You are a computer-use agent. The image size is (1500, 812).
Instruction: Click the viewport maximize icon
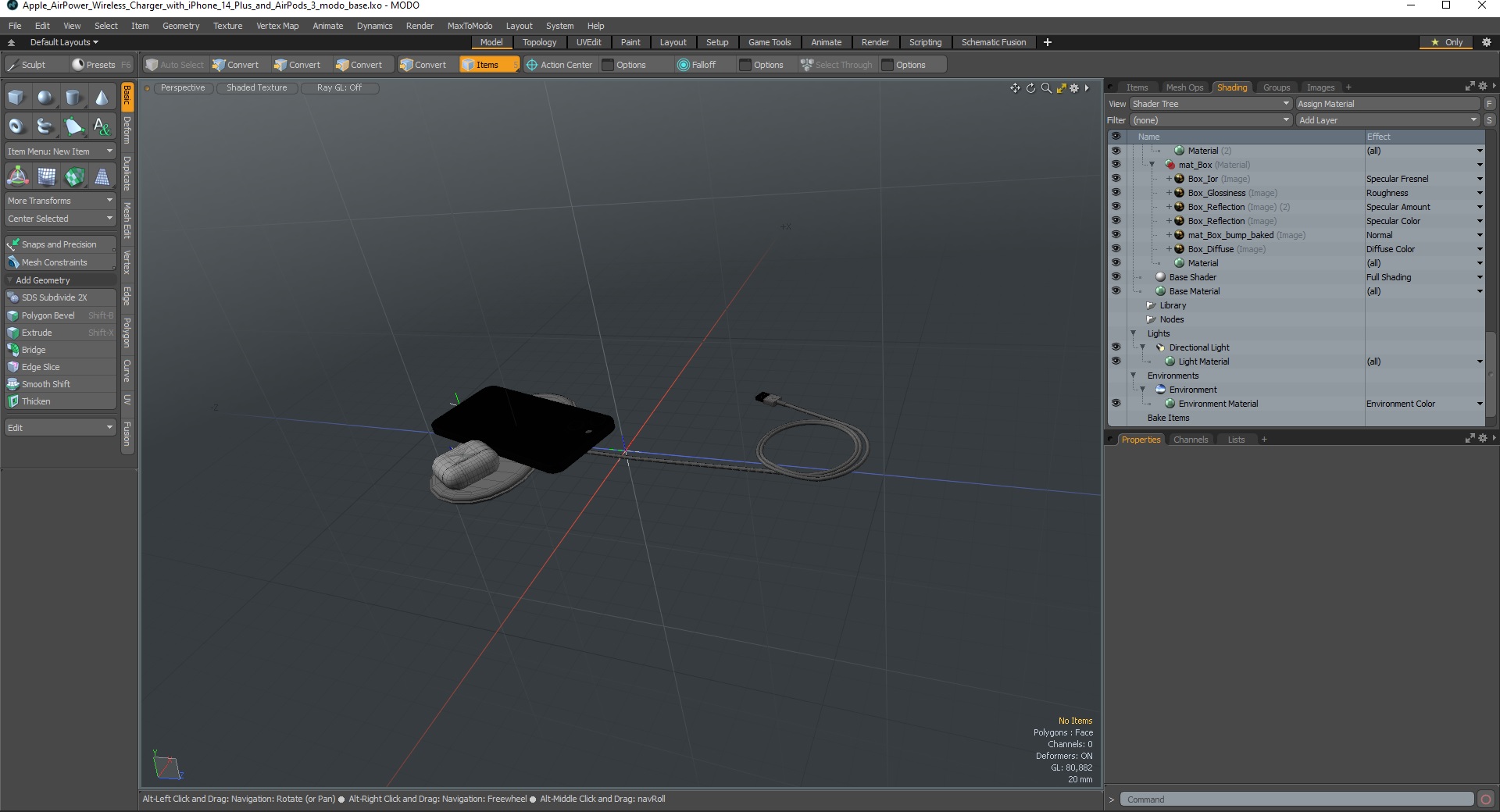(x=1061, y=88)
